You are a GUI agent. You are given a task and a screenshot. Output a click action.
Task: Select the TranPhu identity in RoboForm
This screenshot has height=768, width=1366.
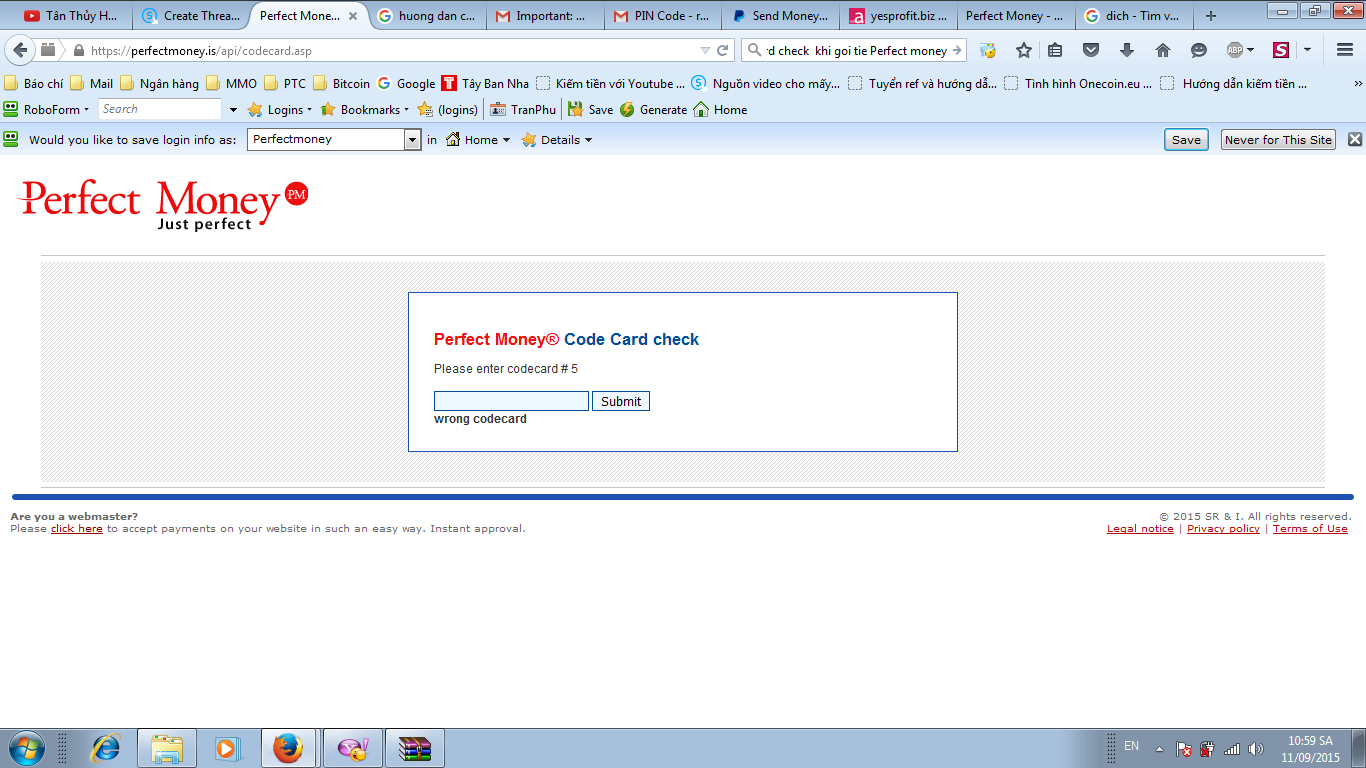point(522,110)
